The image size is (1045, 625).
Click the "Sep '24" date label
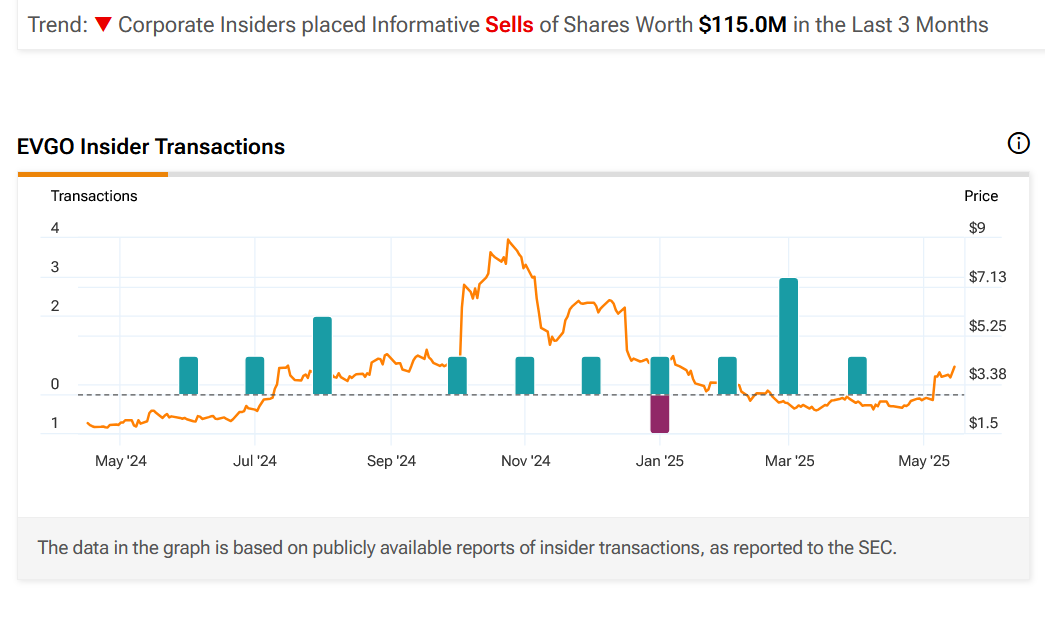pyautogui.click(x=391, y=461)
